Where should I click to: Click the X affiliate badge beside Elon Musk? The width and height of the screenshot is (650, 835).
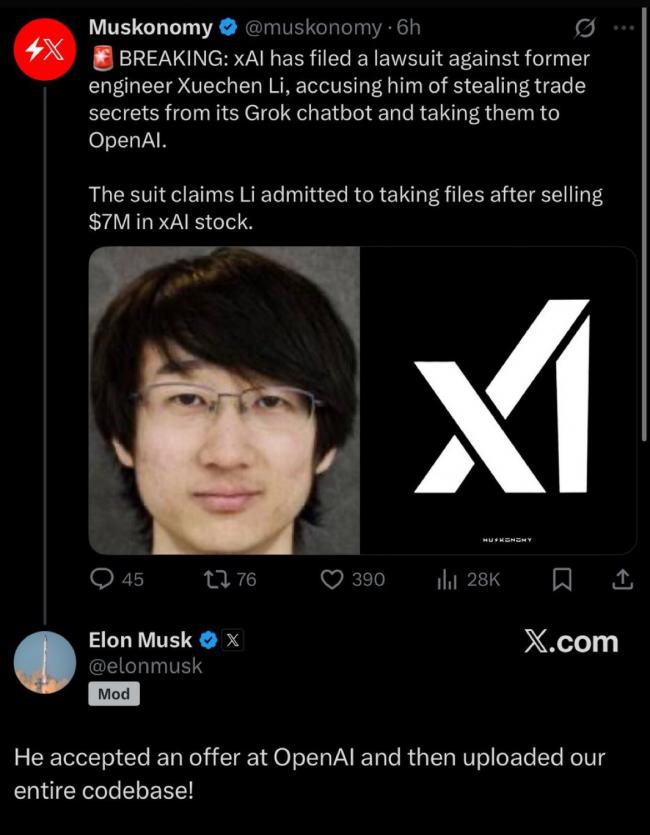(x=231, y=640)
